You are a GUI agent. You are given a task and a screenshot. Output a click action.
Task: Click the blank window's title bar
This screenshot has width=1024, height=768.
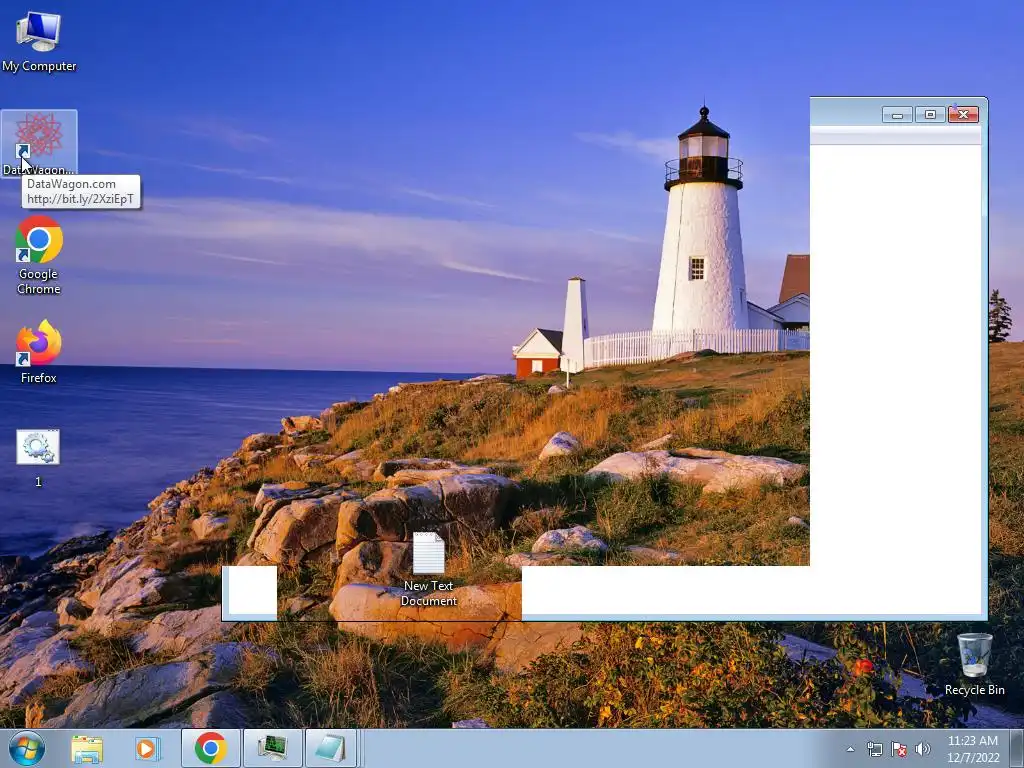tap(845, 114)
